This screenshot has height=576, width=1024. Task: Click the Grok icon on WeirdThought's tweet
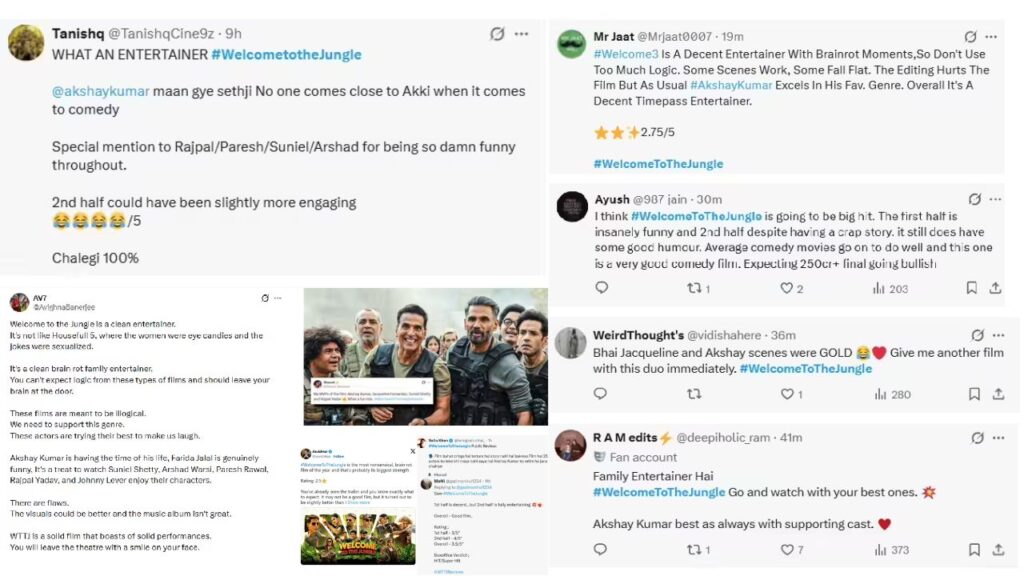pyautogui.click(x=977, y=335)
